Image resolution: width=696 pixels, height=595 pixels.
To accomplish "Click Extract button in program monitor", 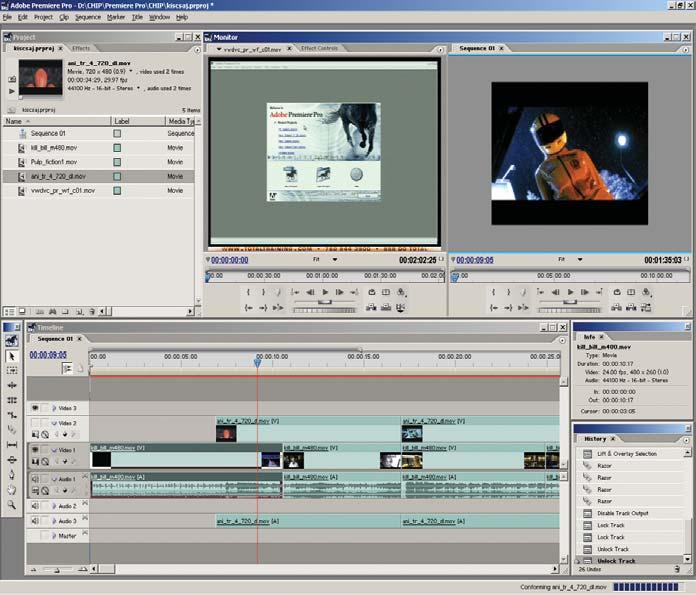I will pyautogui.click(x=631, y=307).
